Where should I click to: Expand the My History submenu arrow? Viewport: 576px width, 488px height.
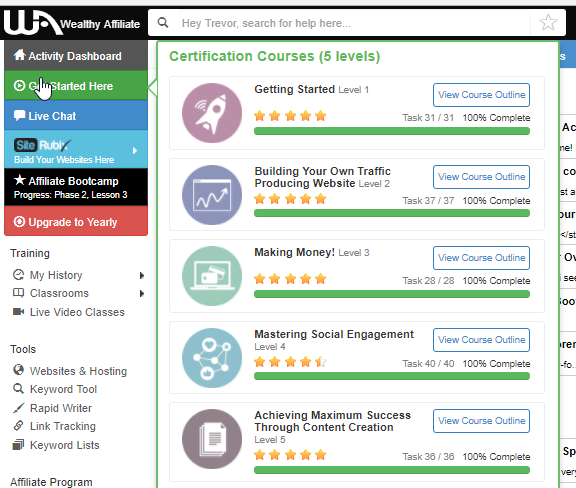pyautogui.click(x=142, y=275)
